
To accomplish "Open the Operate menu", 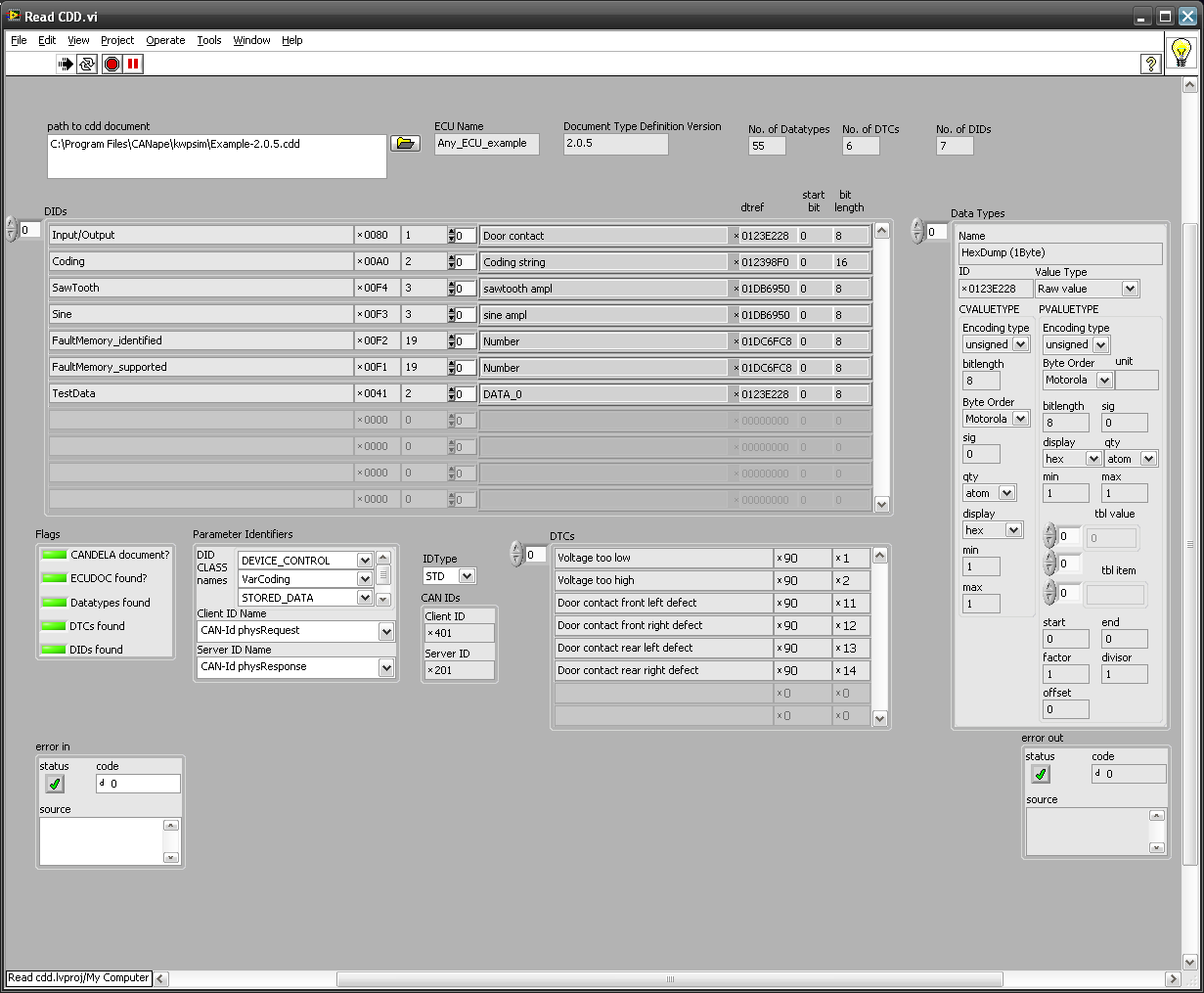I will [x=165, y=40].
